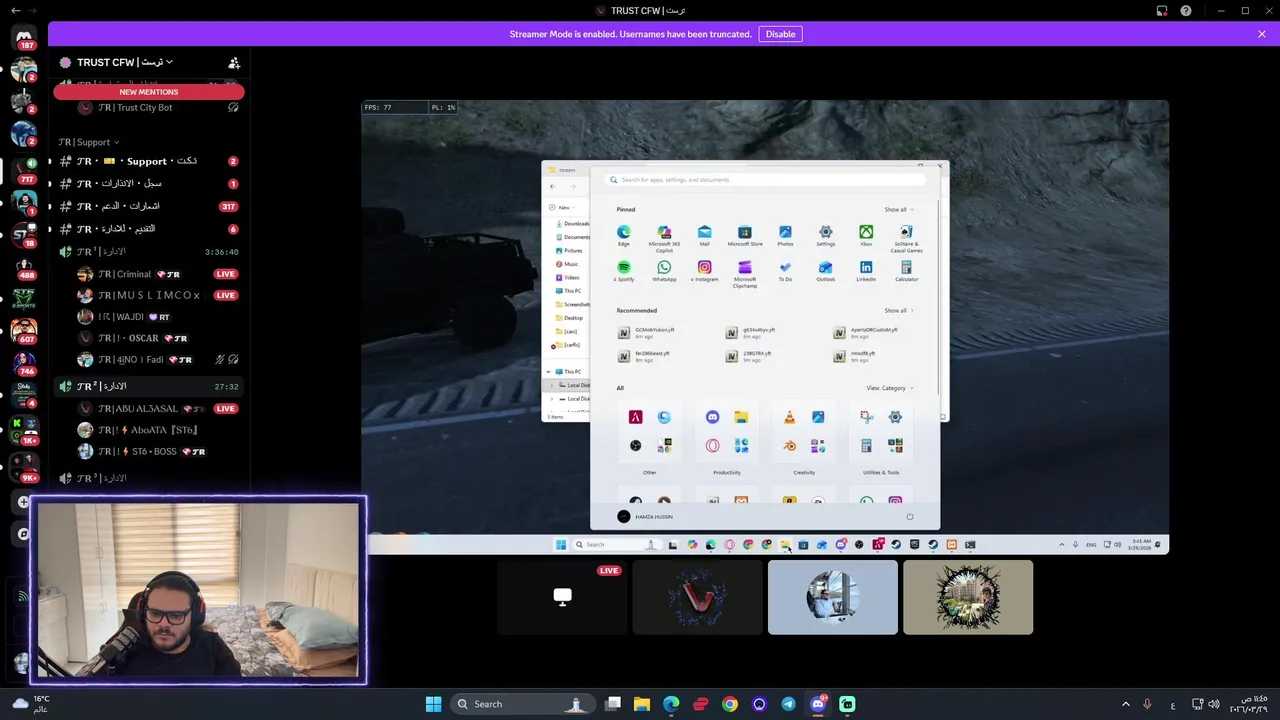Screen dimensions: 1280x720
Task: Open Calculator pinned app
Action: point(906,272)
